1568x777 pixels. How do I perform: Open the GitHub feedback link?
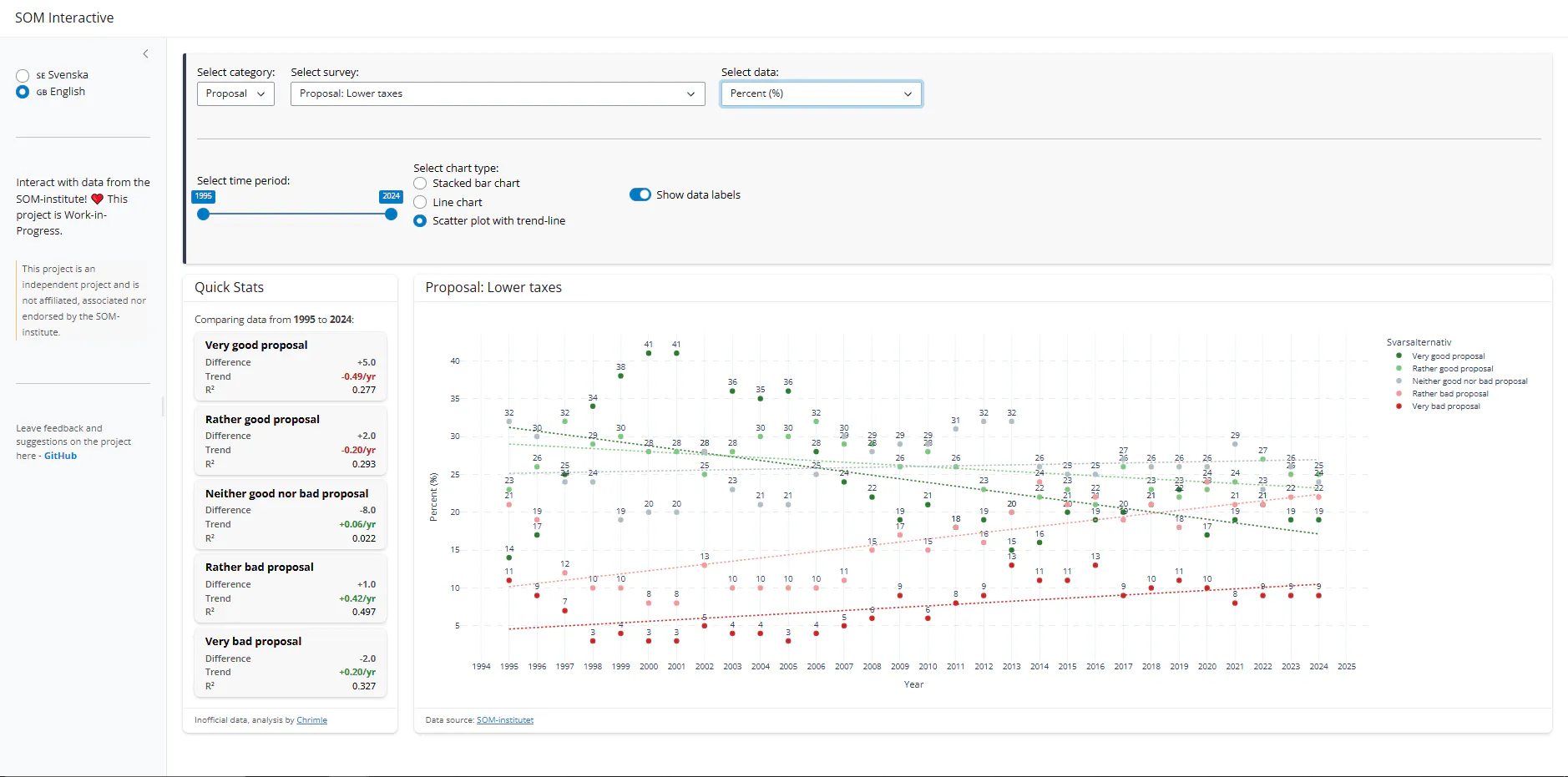pos(60,456)
